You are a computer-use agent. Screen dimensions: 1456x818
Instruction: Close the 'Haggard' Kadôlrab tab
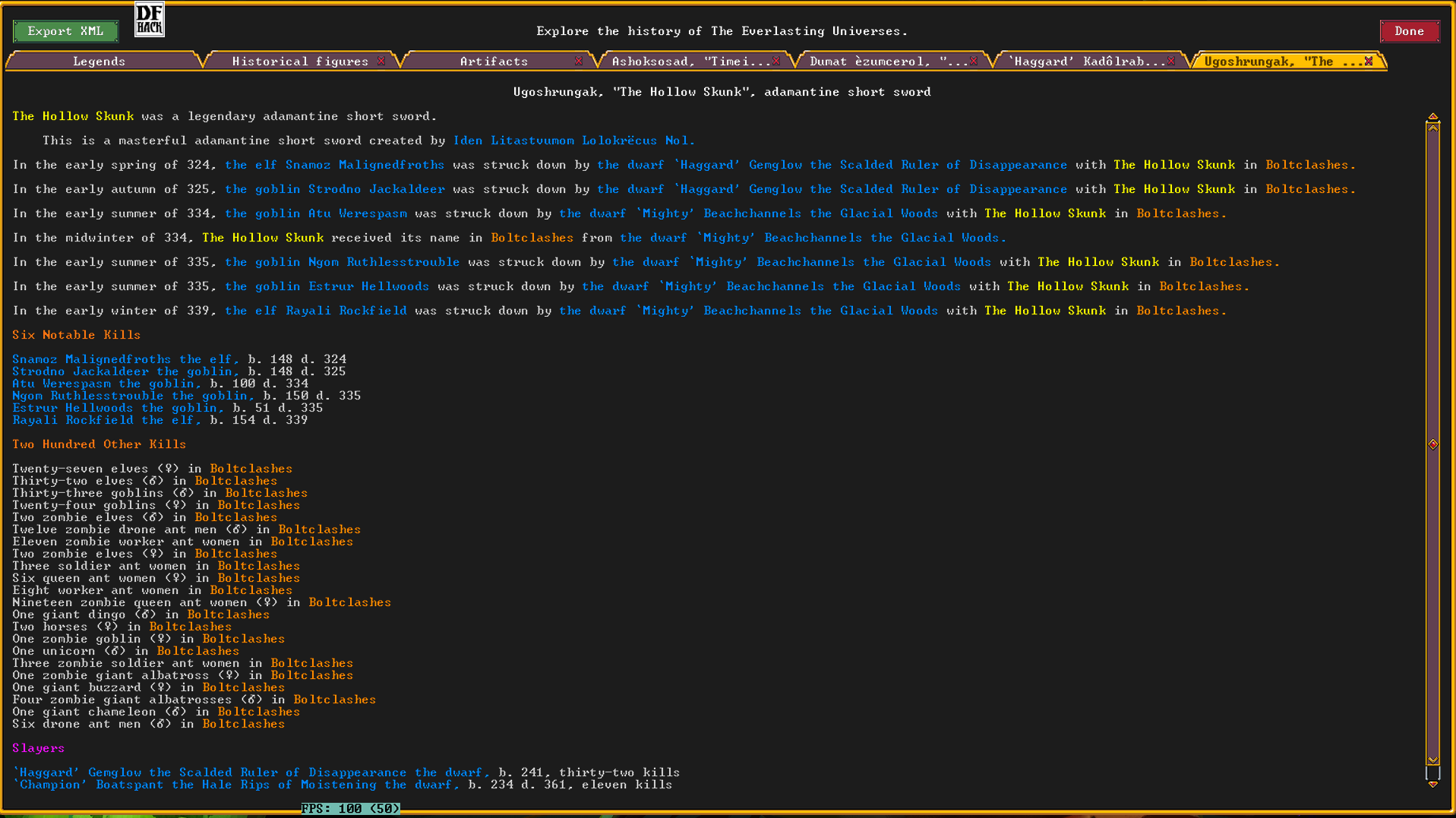tap(1171, 61)
